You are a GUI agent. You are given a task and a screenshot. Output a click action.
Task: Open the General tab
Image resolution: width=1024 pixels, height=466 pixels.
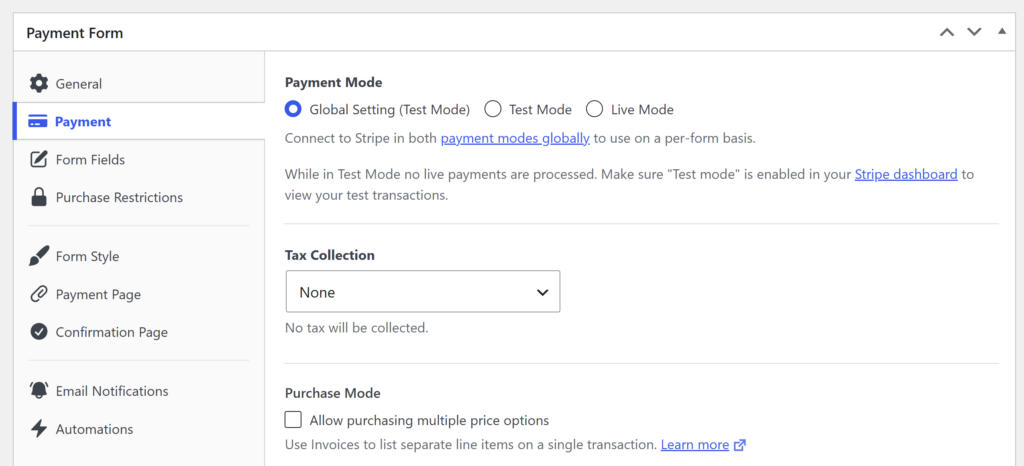(x=138, y=84)
